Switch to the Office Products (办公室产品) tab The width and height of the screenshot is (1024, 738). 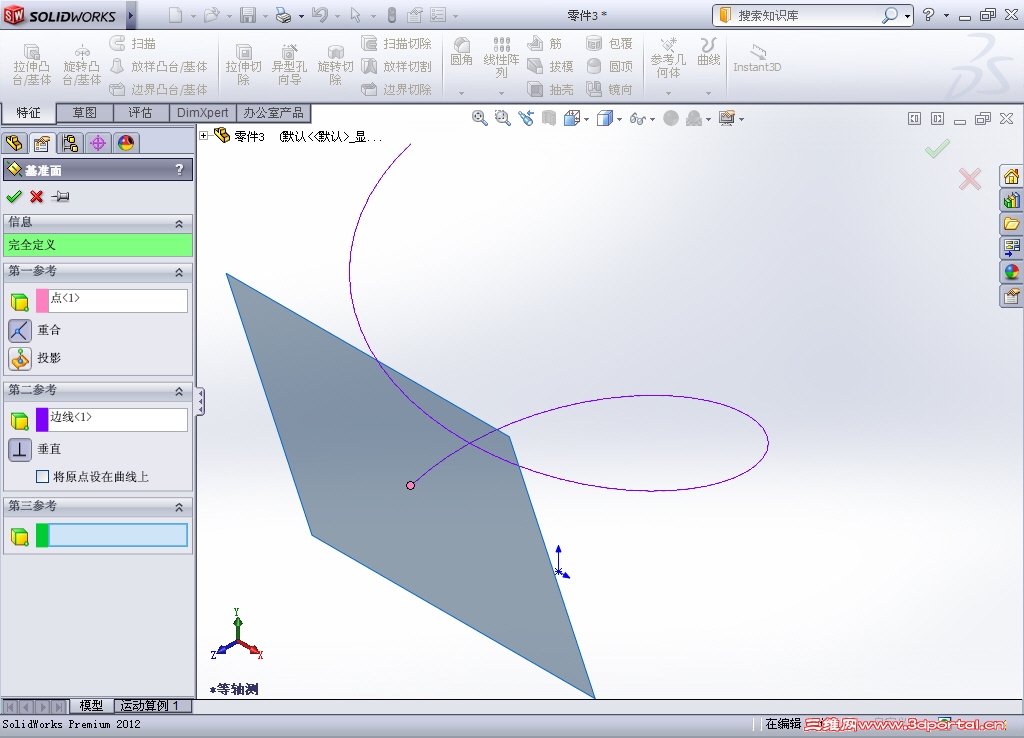click(x=273, y=113)
